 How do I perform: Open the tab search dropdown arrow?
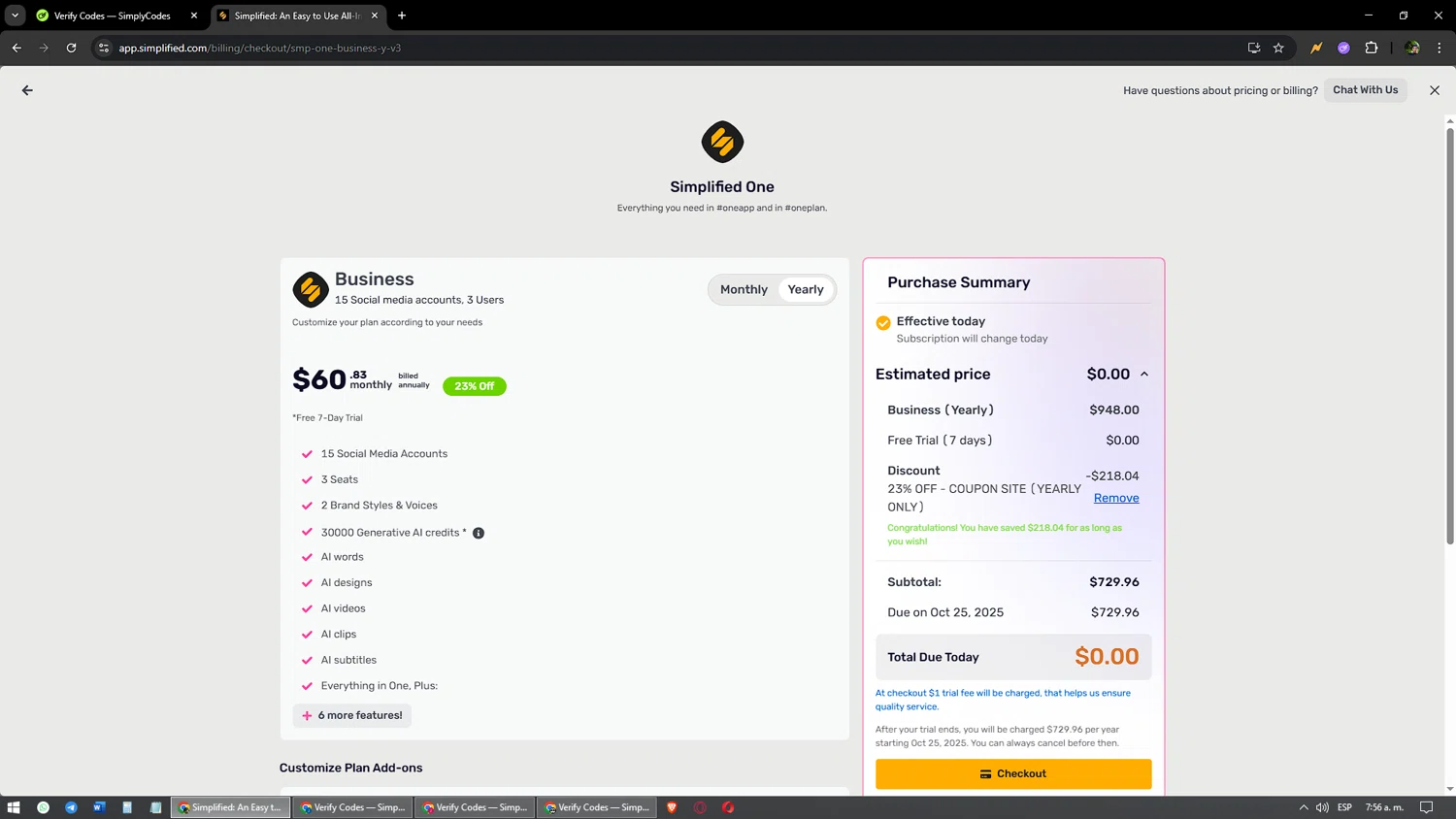tap(15, 16)
